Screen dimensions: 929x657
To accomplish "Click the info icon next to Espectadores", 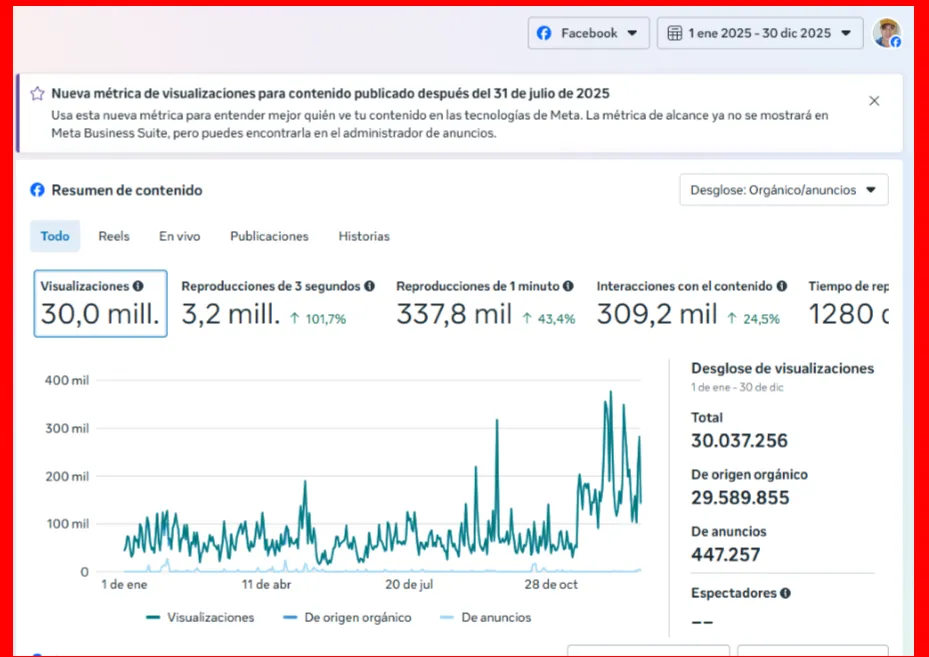I will point(785,593).
